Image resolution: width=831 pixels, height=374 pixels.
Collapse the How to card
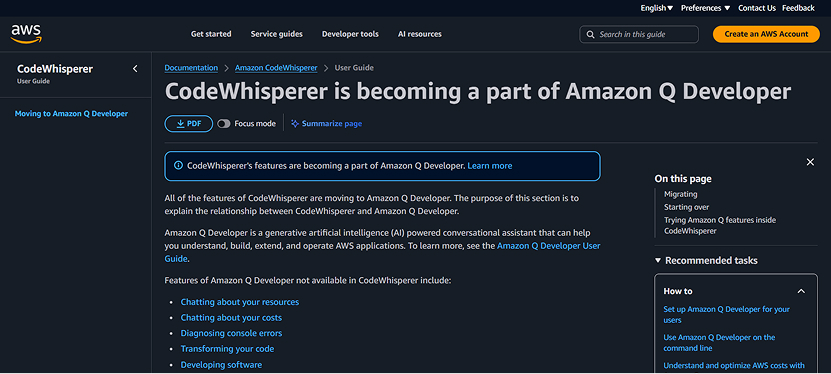tap(801, 291)
